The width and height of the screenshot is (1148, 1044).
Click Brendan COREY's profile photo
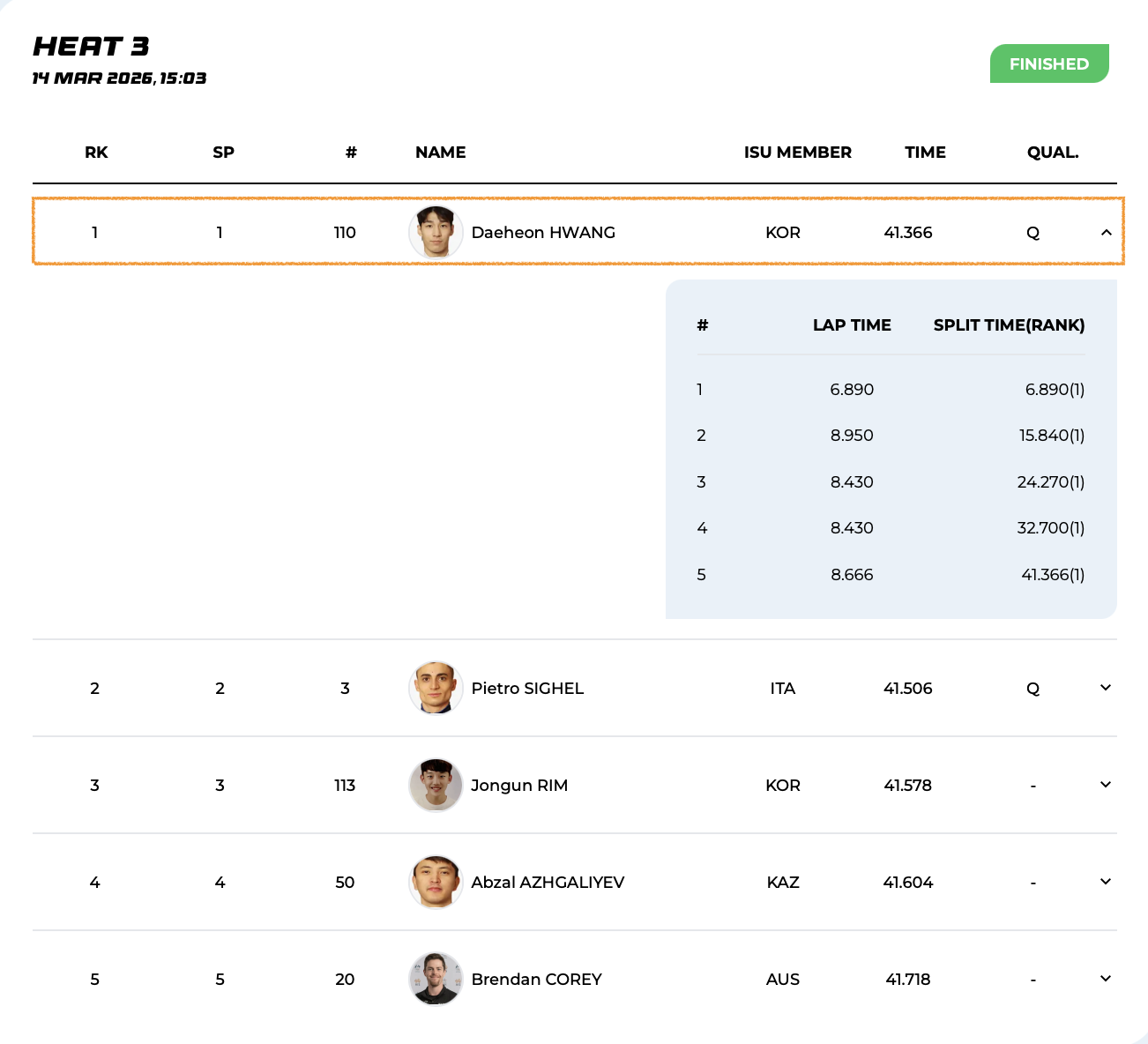click(436, 979)
